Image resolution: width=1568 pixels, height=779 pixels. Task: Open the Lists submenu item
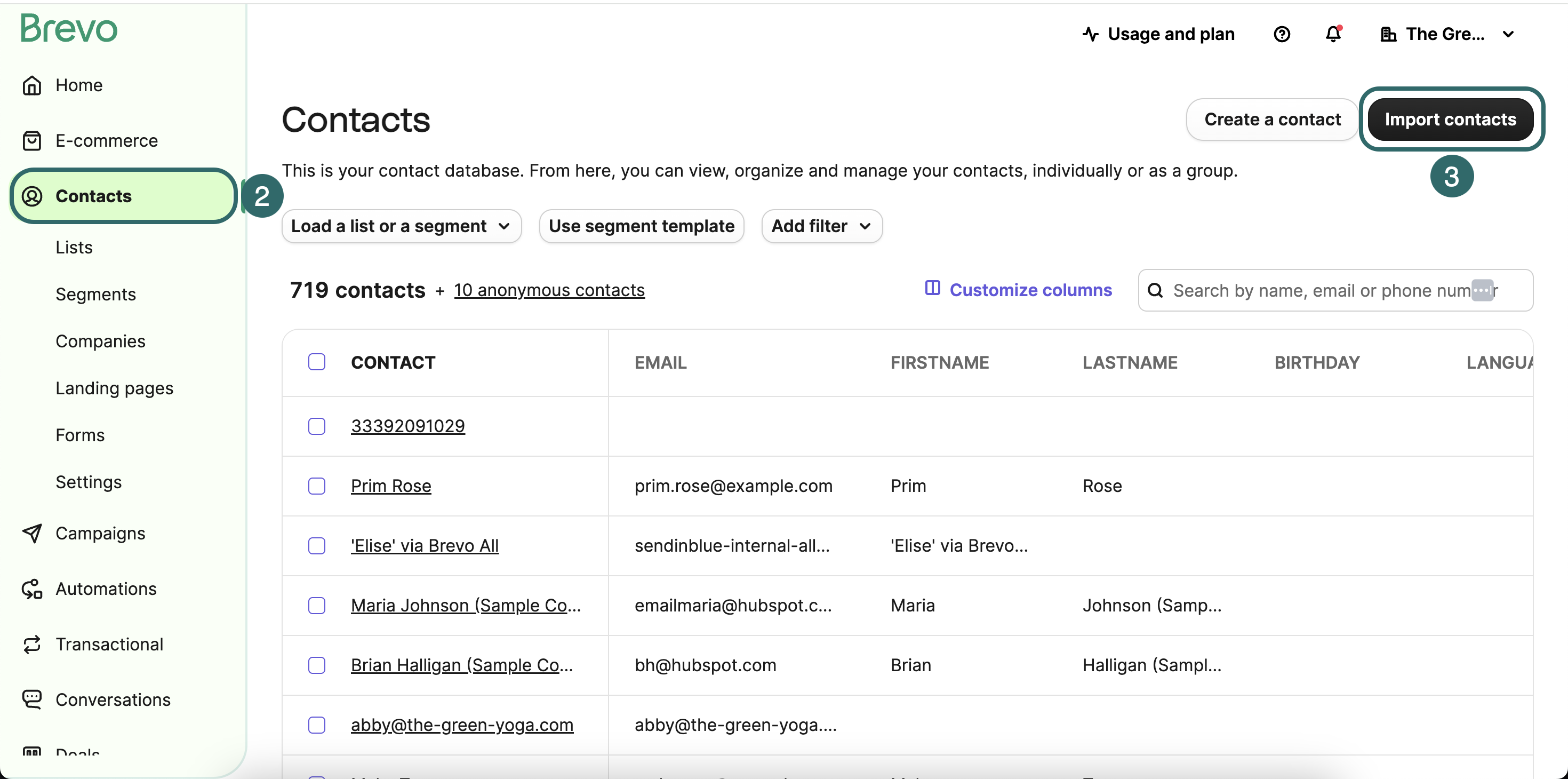coord(74,247)
